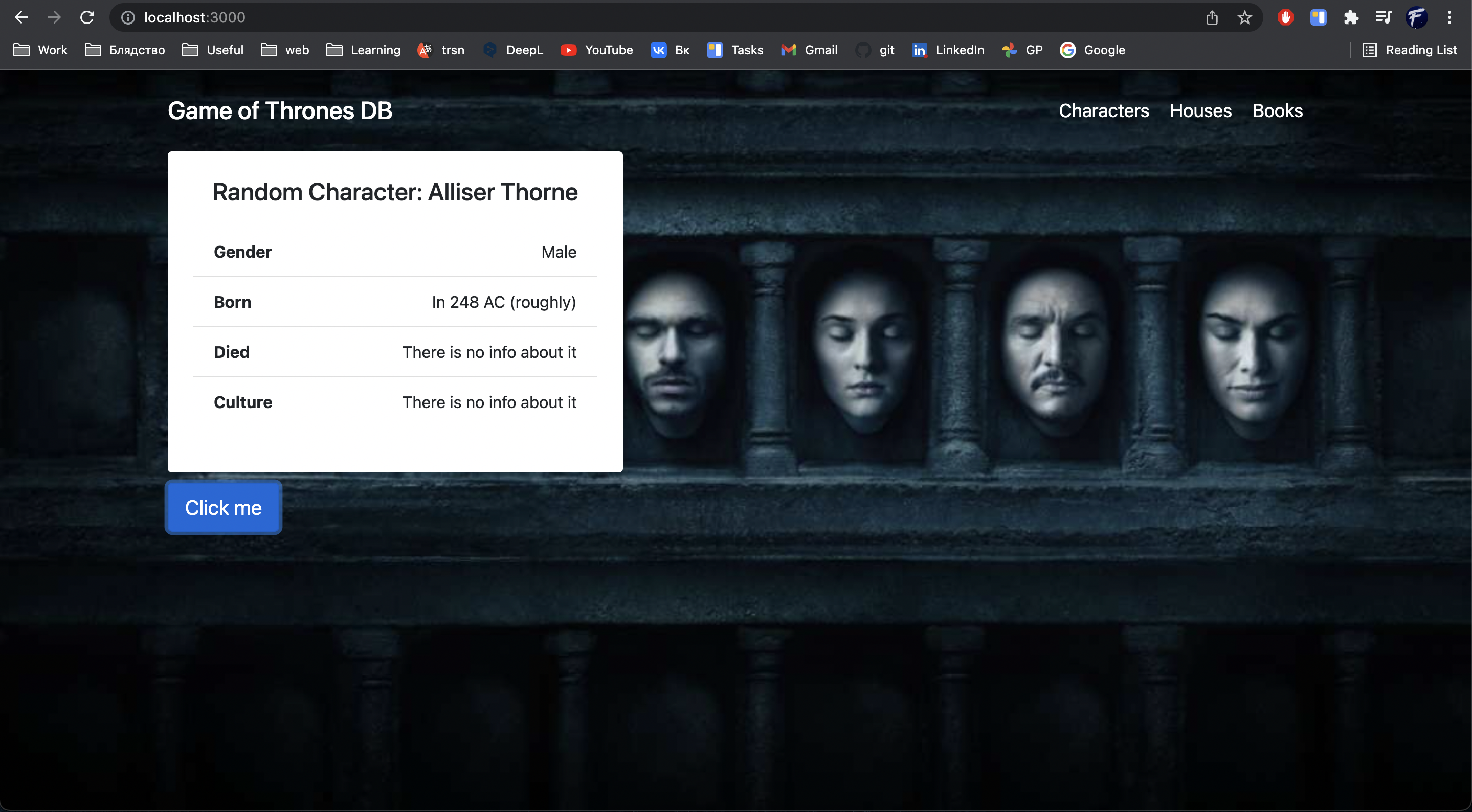Open the red ad blocker extension
The height and width of the screenshot is (812, 1472).
click(x=1286, y=18)
